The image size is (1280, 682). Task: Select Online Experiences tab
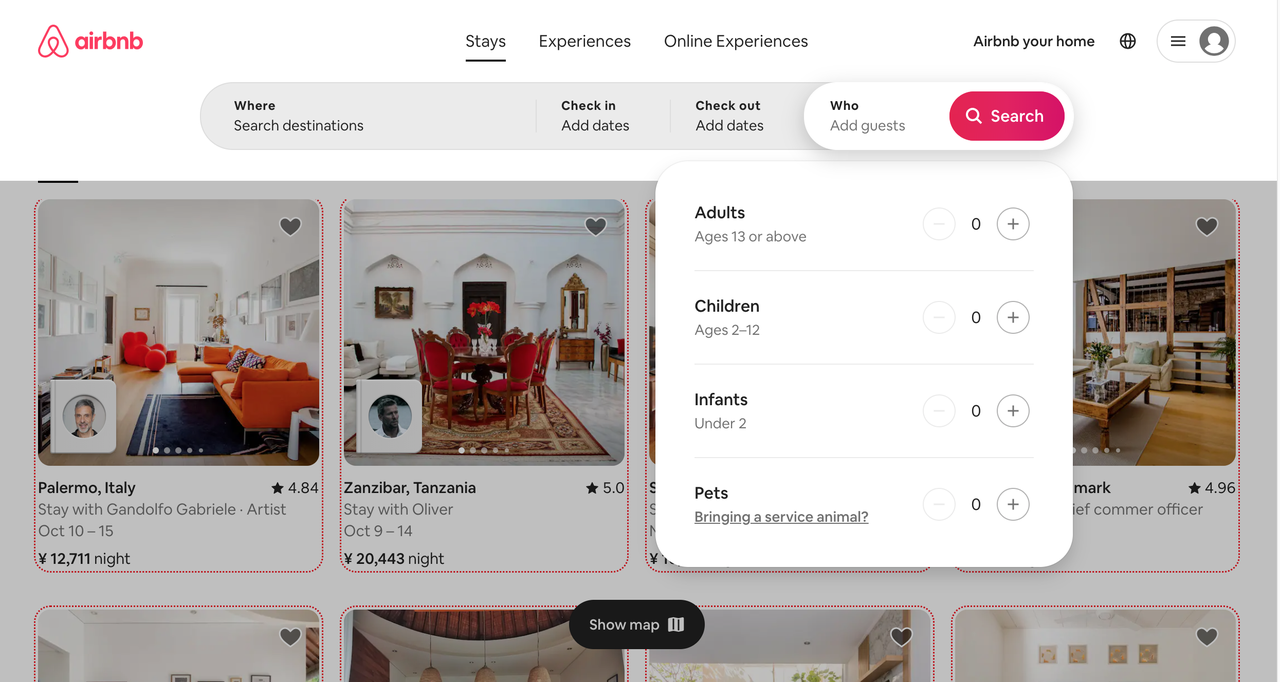click(736, 41)
